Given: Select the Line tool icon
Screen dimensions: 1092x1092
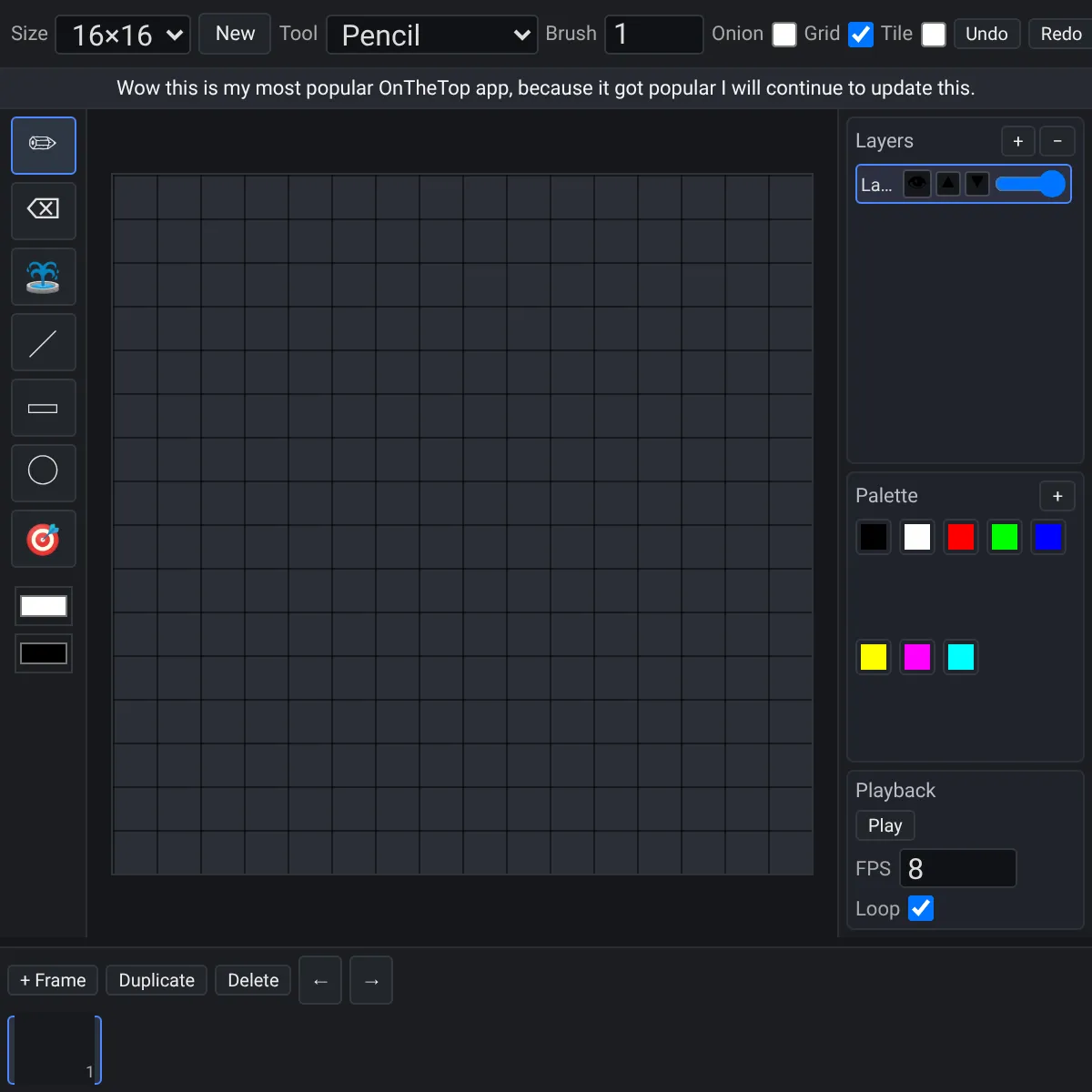Looking at the screenshot, I should pos(44,342).
